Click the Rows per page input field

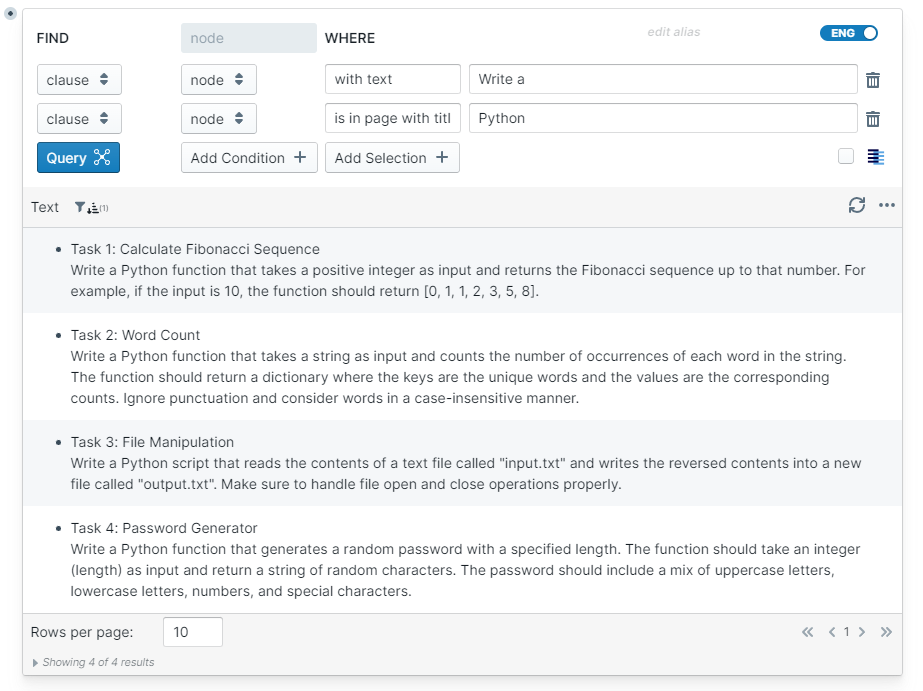tap(192, 632)
